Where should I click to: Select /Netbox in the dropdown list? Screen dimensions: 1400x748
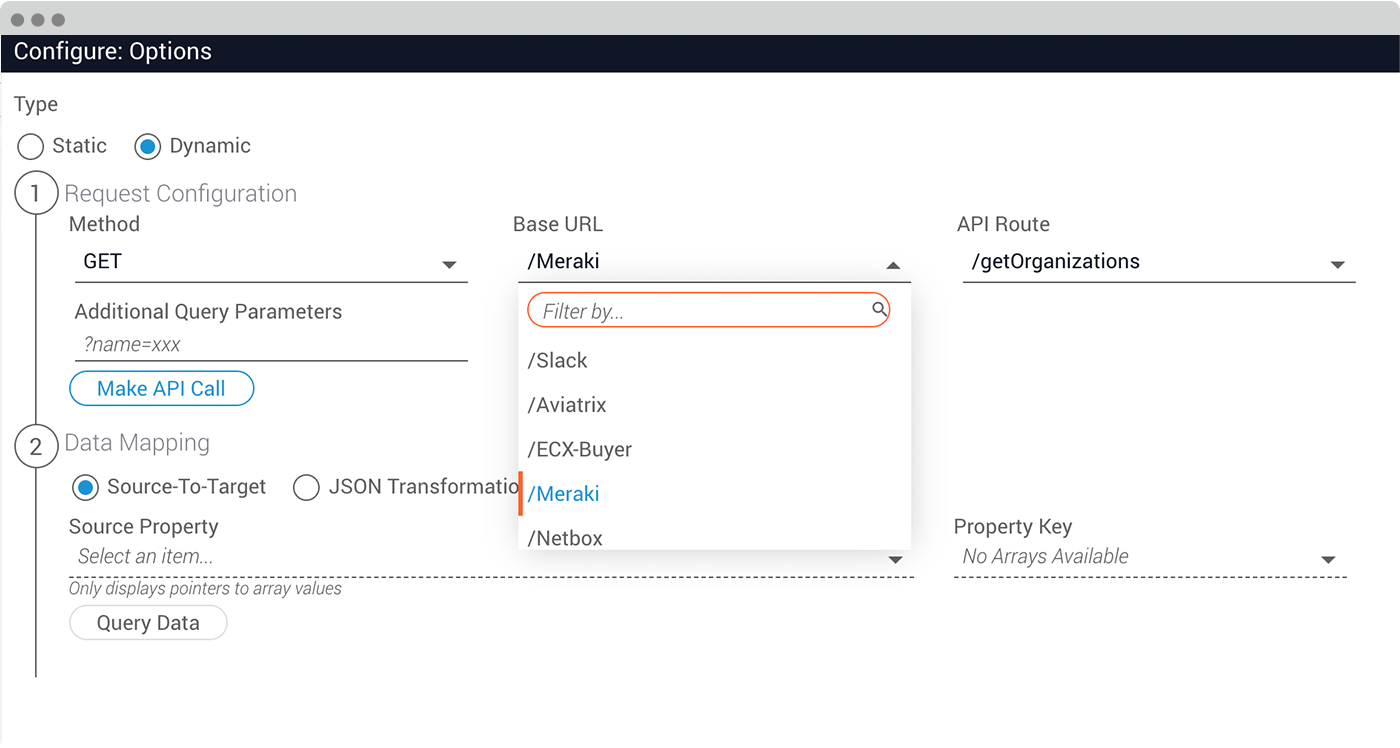[565, 538]
